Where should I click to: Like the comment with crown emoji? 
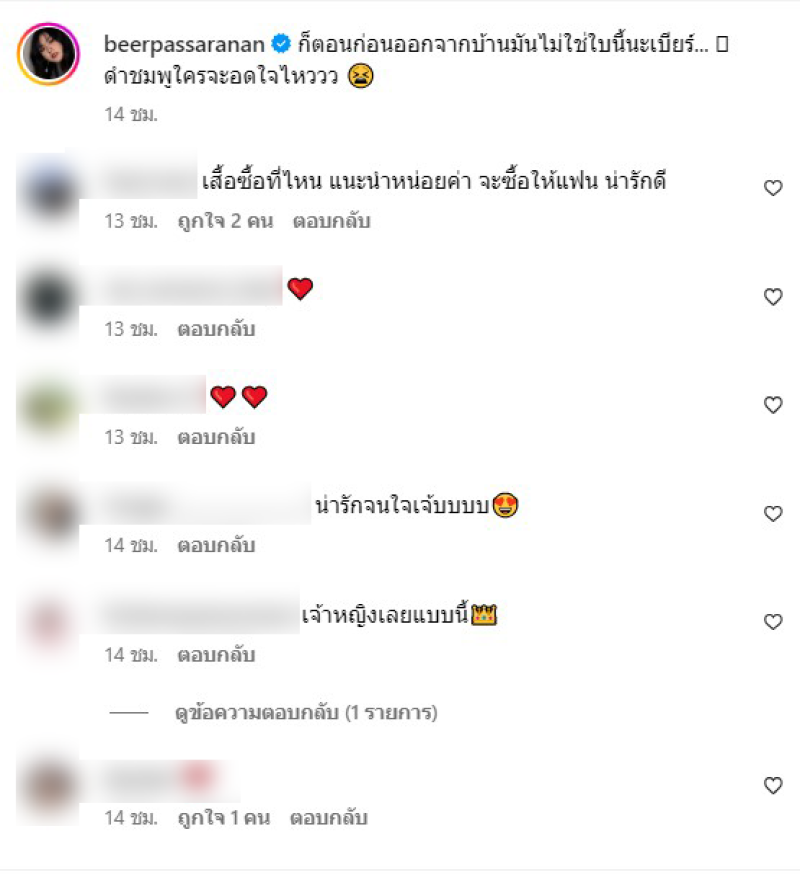pos(773,622)
